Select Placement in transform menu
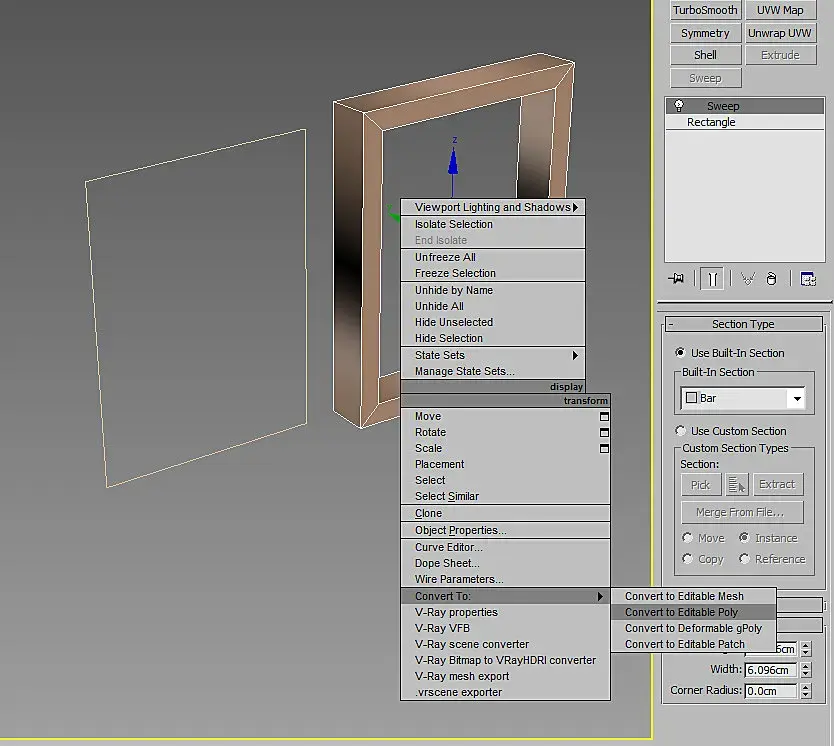834x746 pixels. click(x=505, y=464)
